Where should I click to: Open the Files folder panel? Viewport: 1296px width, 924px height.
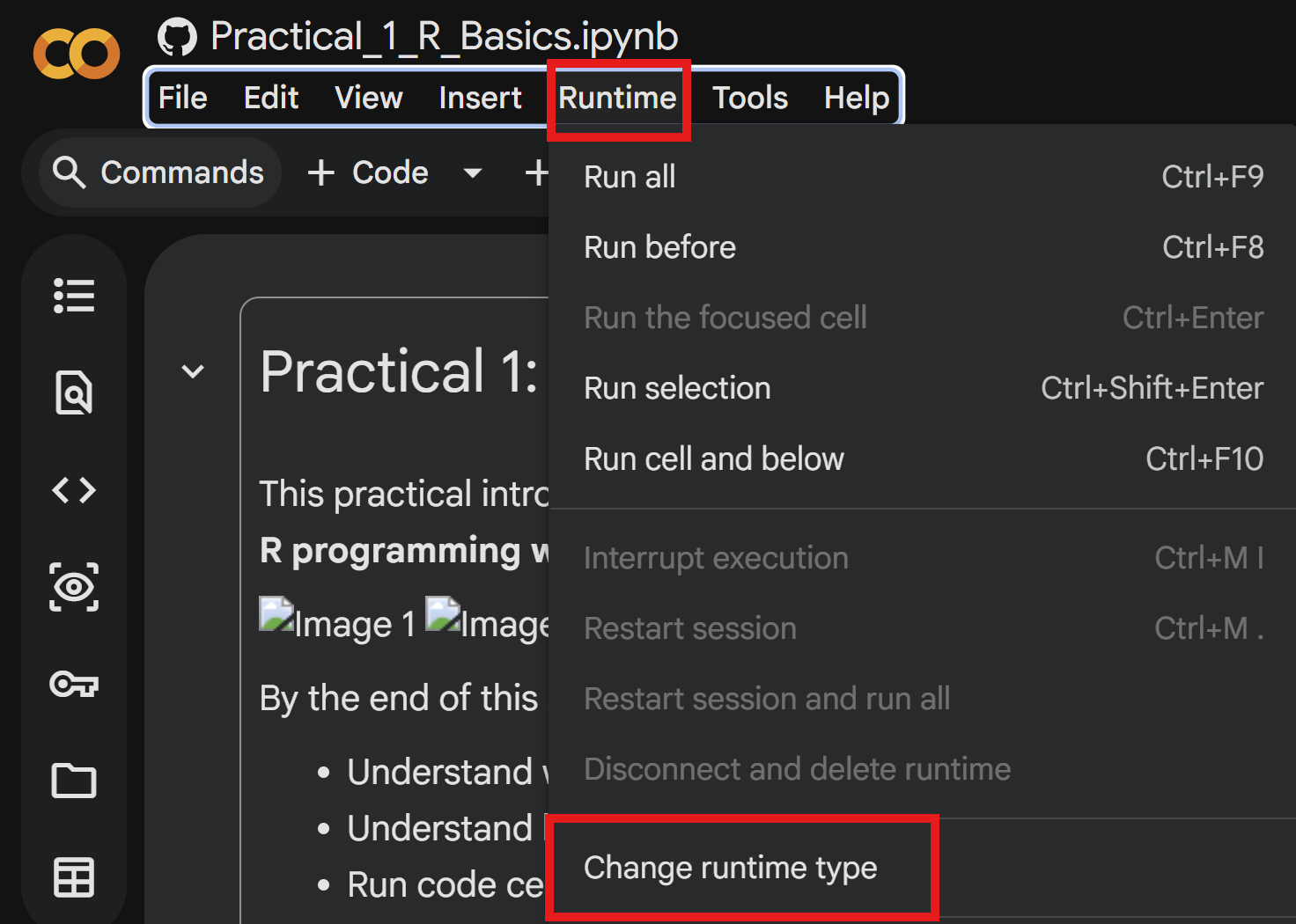tap(74, 781)
